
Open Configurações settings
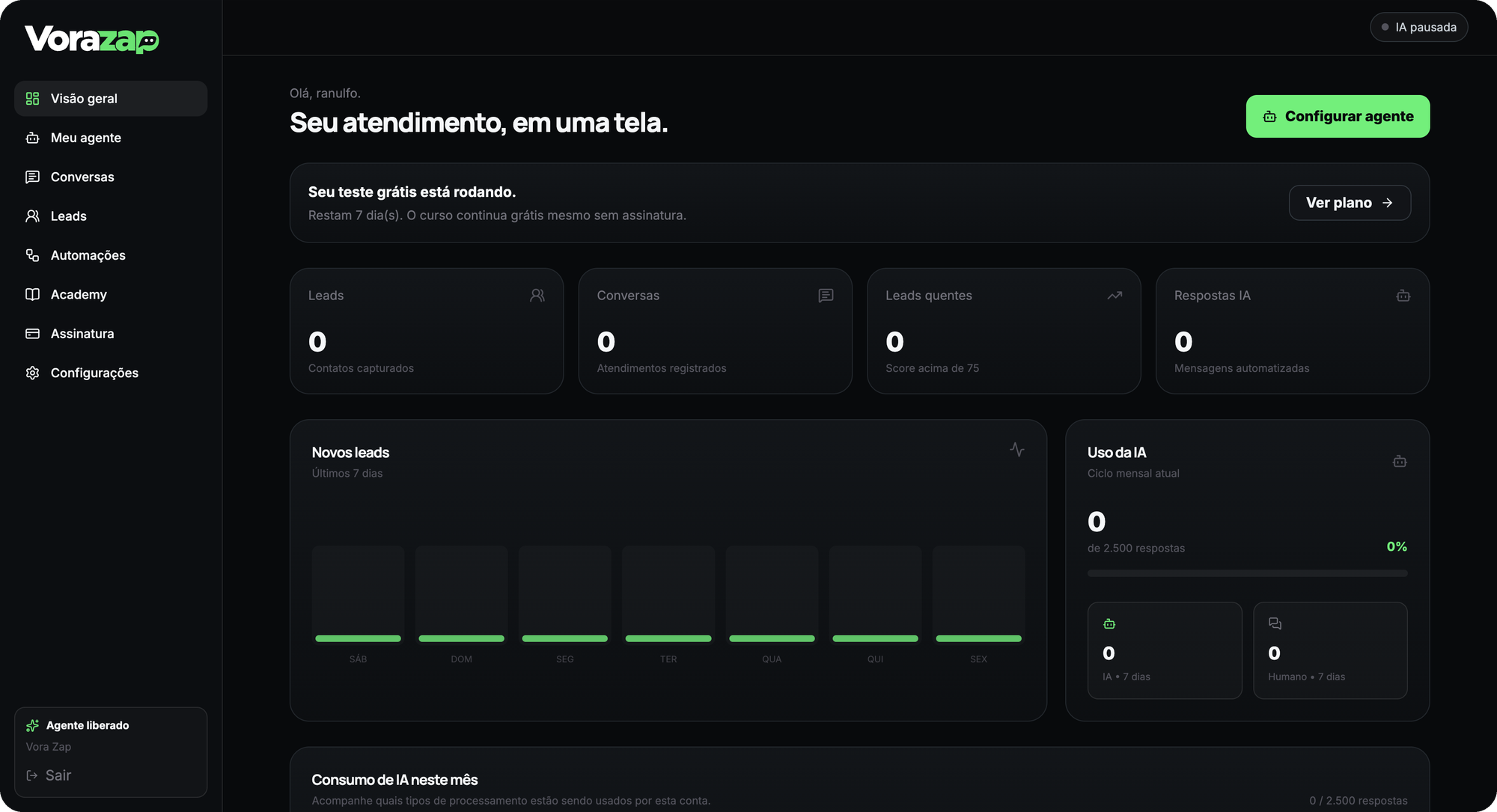111,373
